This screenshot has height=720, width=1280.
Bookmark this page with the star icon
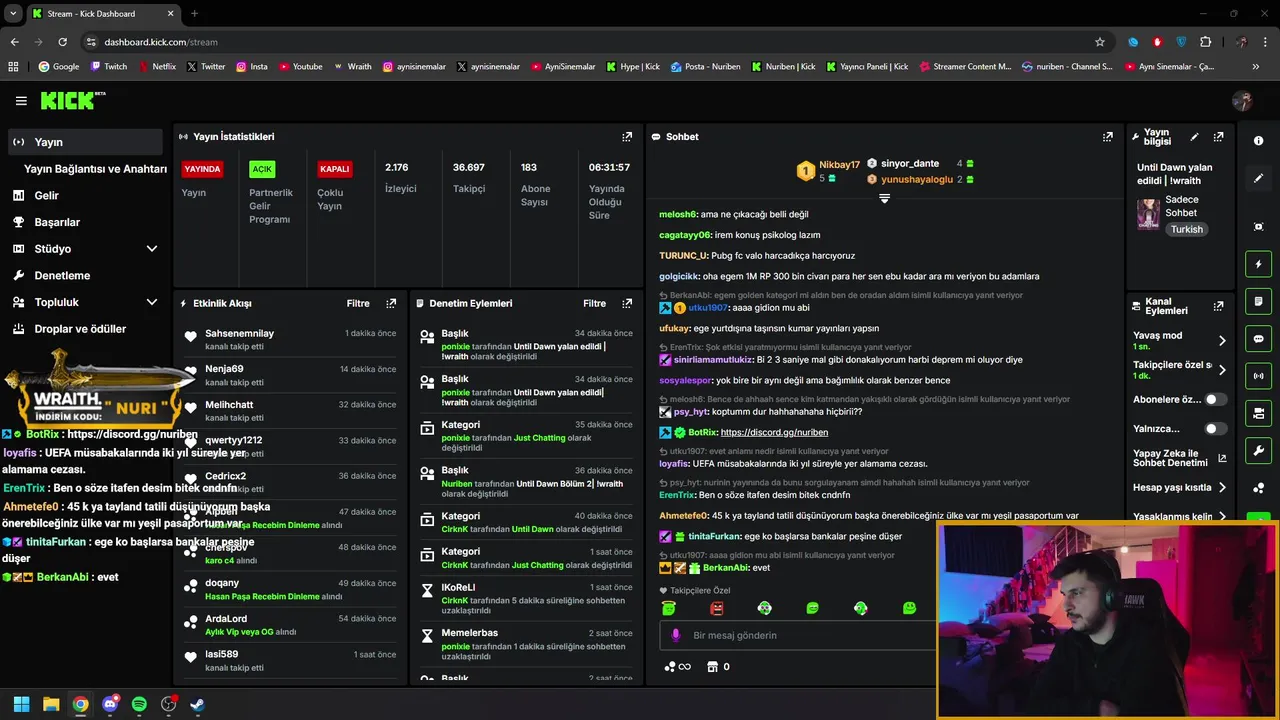tap(1100, 42)
